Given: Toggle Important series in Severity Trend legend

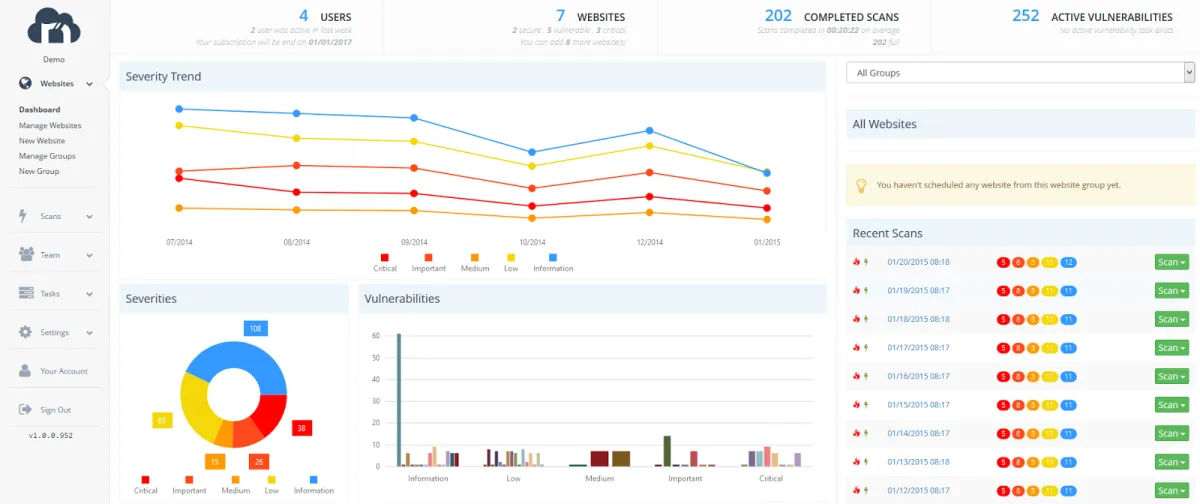Looking at the screenshot, I should (x=430, y=263).
